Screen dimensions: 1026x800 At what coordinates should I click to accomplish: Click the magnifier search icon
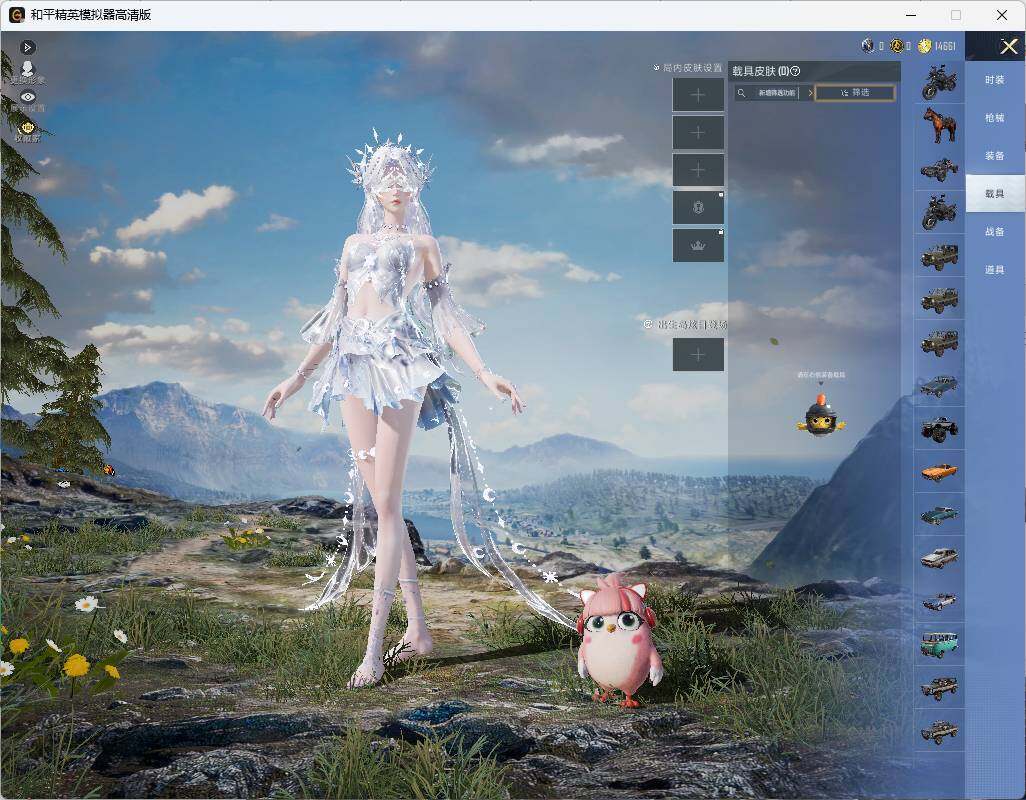tap(741, 93)
